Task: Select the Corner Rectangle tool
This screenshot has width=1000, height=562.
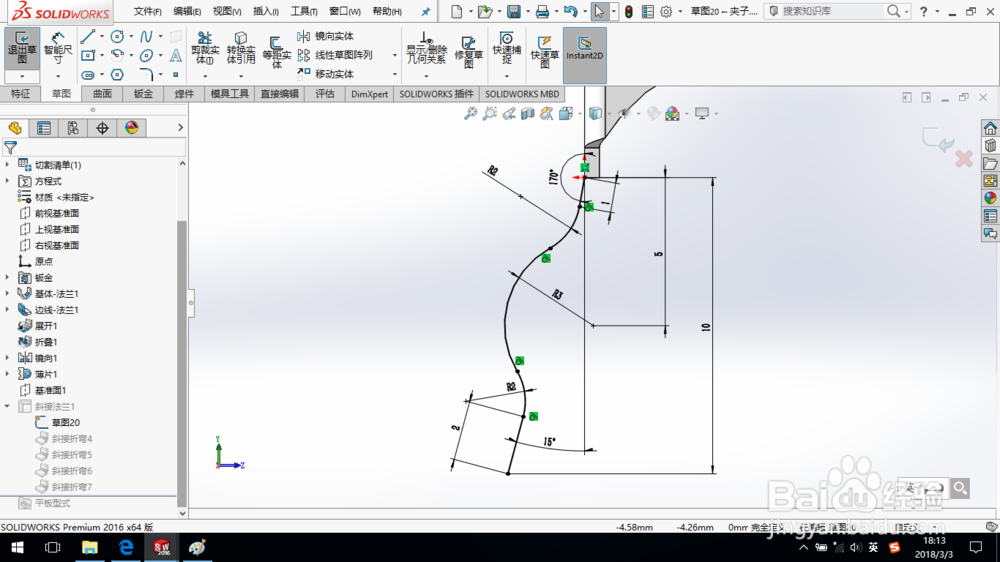Action: pyautogui.click(x=88, y=55)
